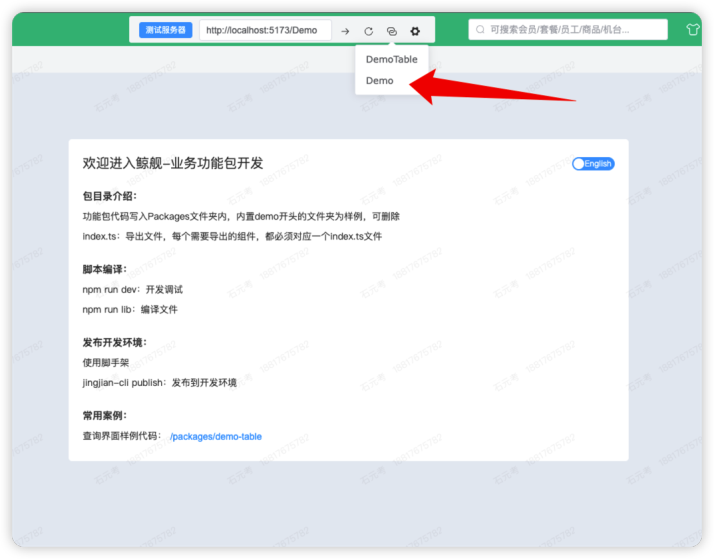Click the 欢迎进入鲸舰 welcome heading
714x559 pixels.
click(173, 163)
